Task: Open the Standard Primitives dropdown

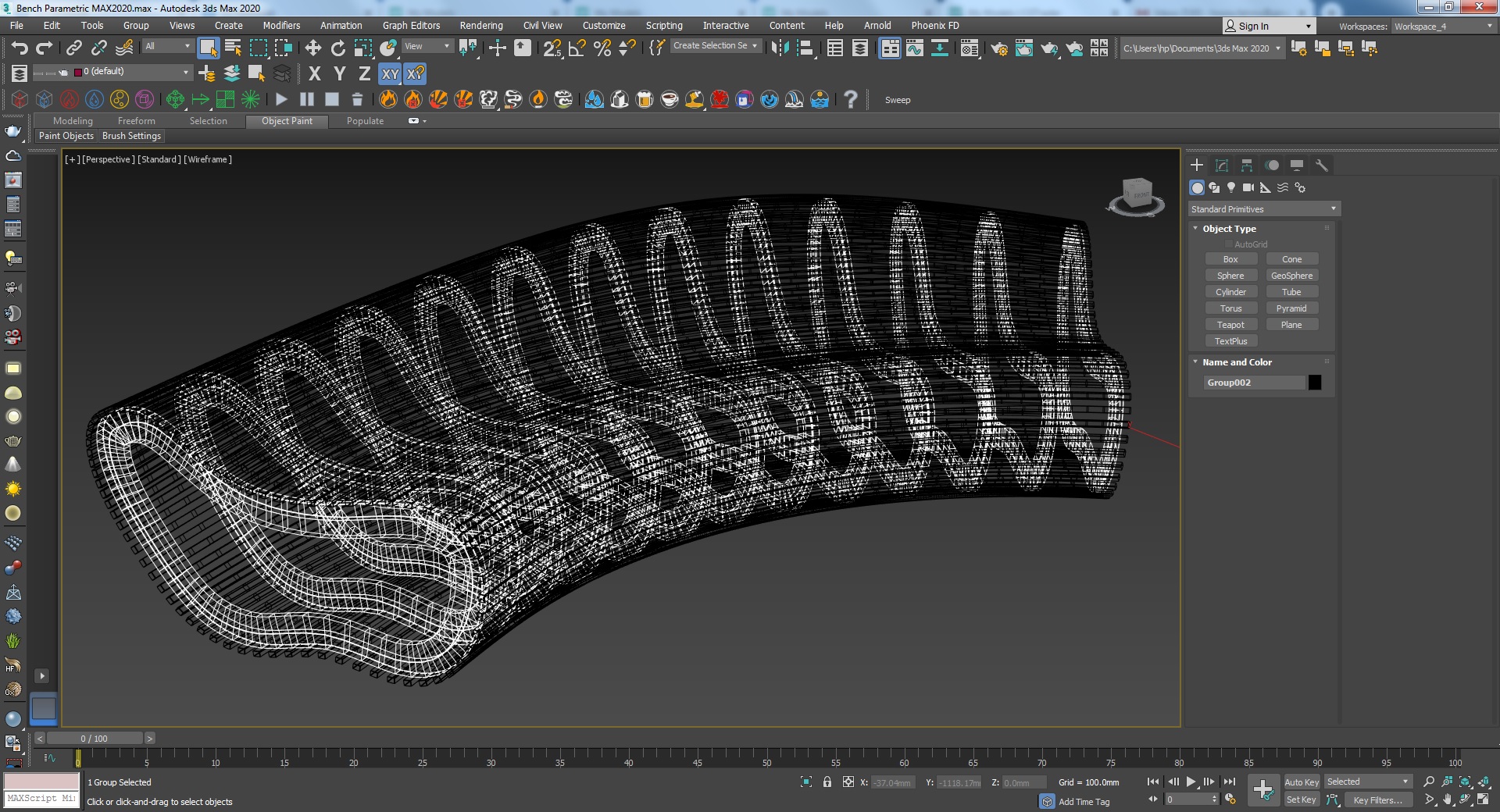Action: click(x=1263, y=209)
